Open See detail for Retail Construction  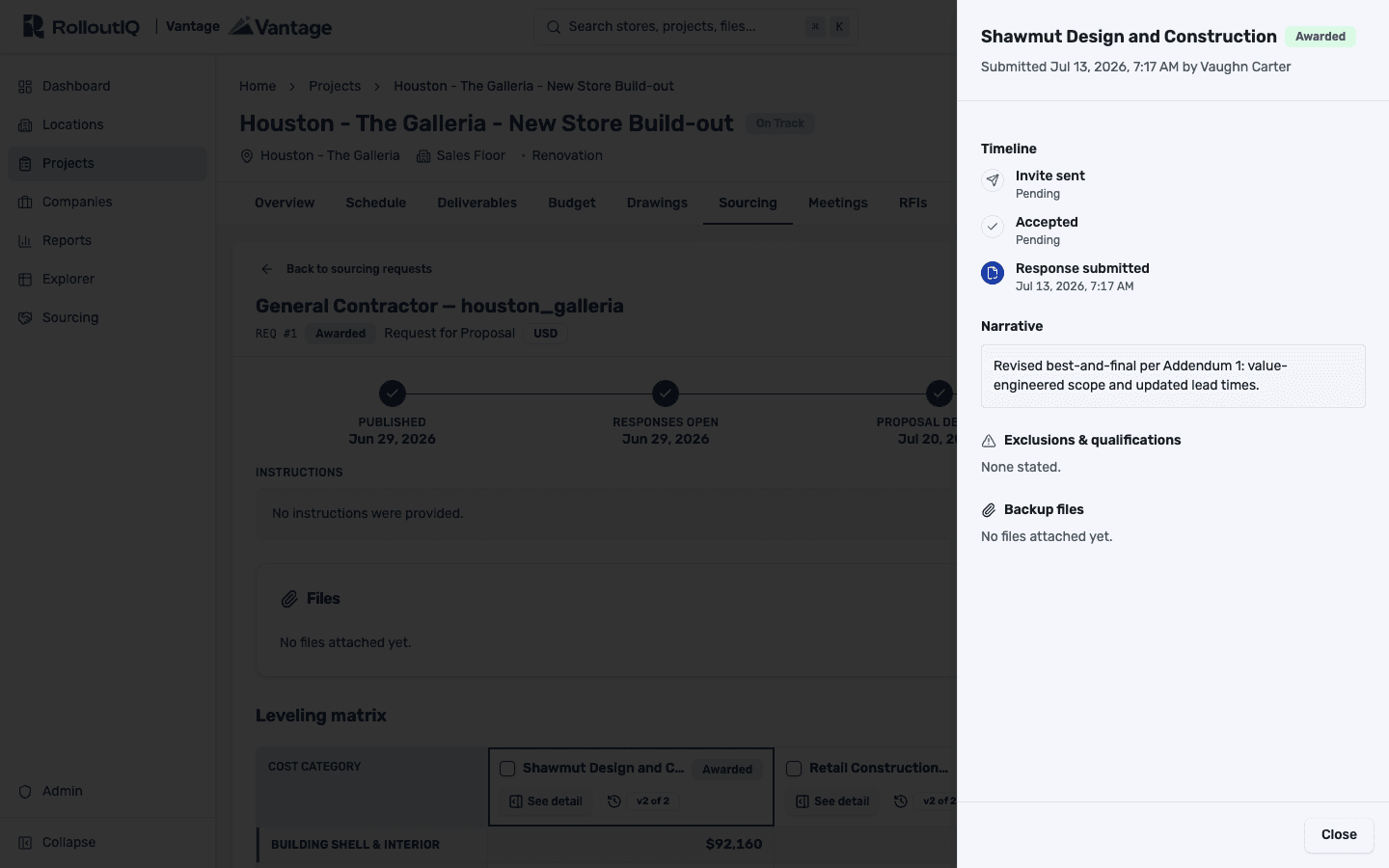point(832,801)
